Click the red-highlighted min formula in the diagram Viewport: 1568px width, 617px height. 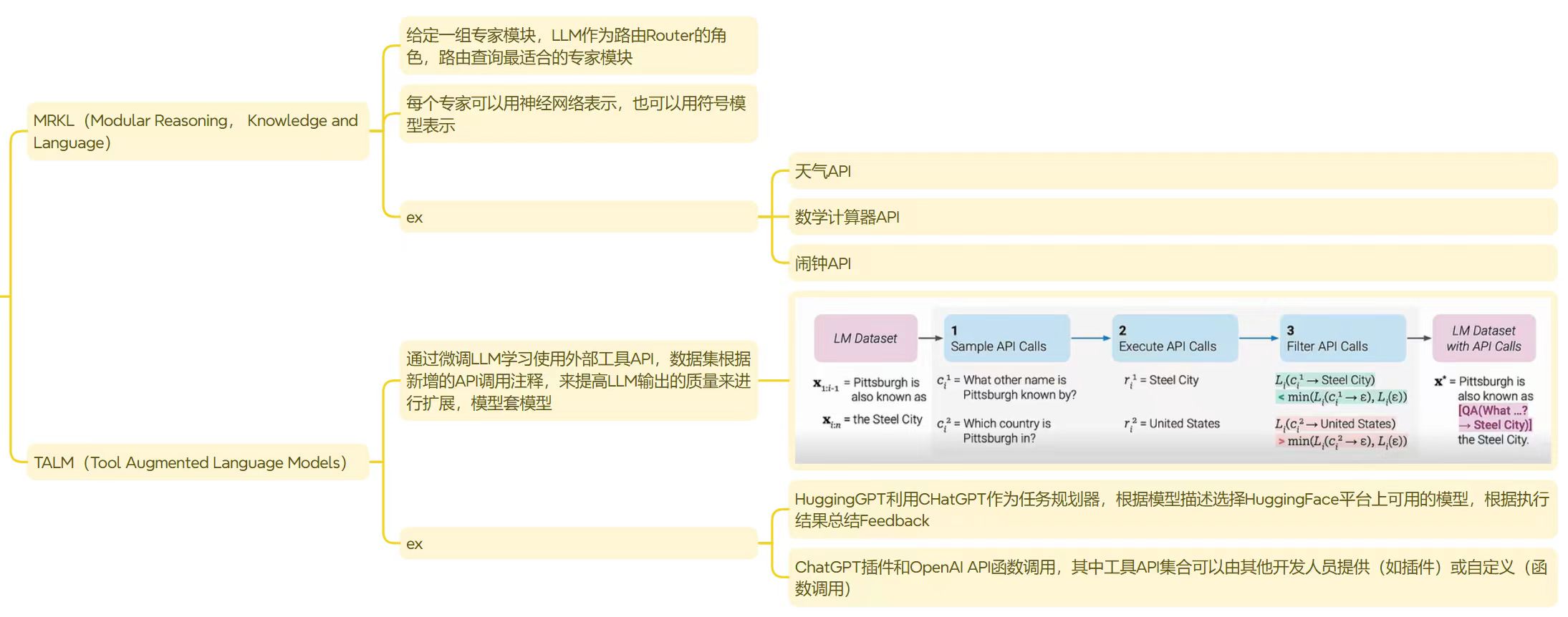(x=1342, y=441)
